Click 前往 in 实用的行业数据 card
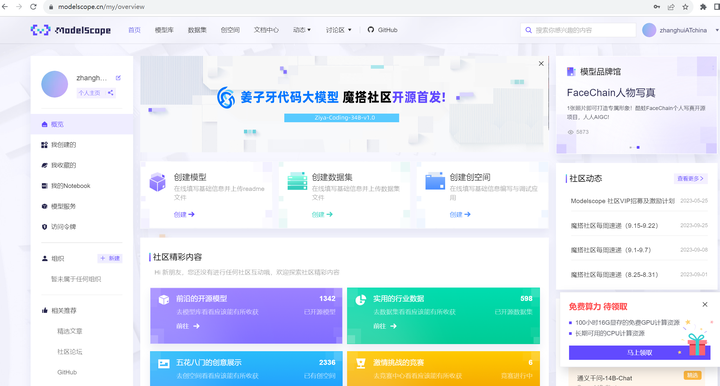Viewport: 720px width, 386px height. coord(385,326)
